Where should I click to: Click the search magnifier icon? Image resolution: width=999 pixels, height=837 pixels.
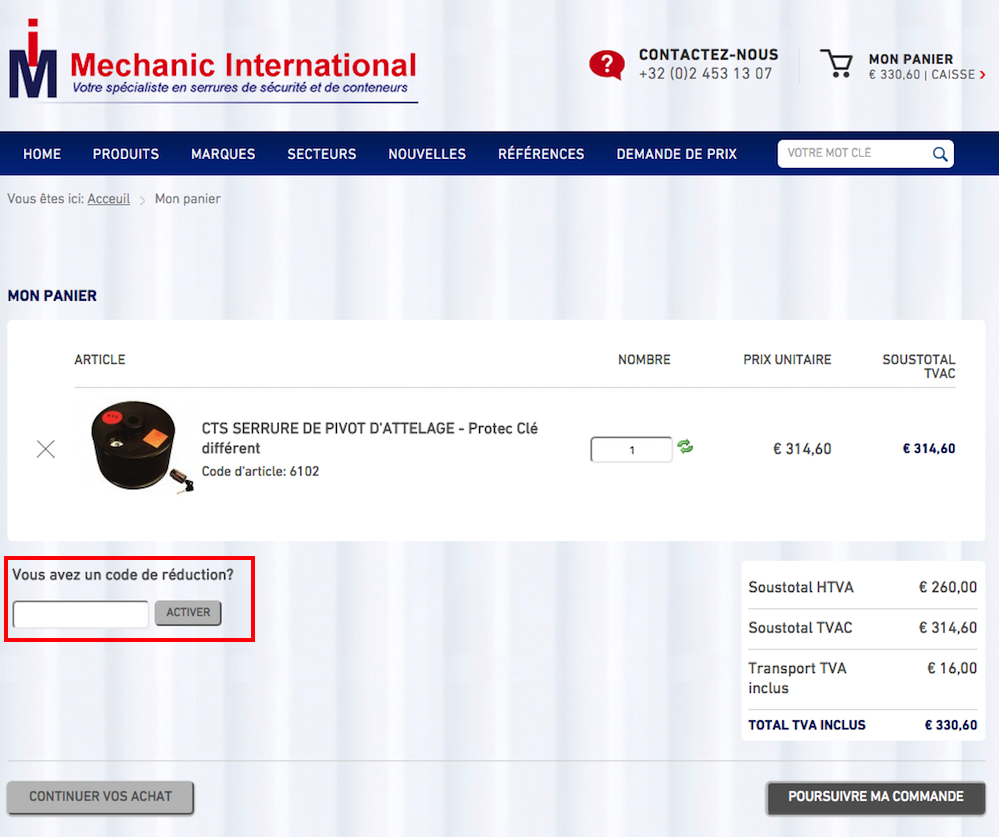(x=940, y=154)
